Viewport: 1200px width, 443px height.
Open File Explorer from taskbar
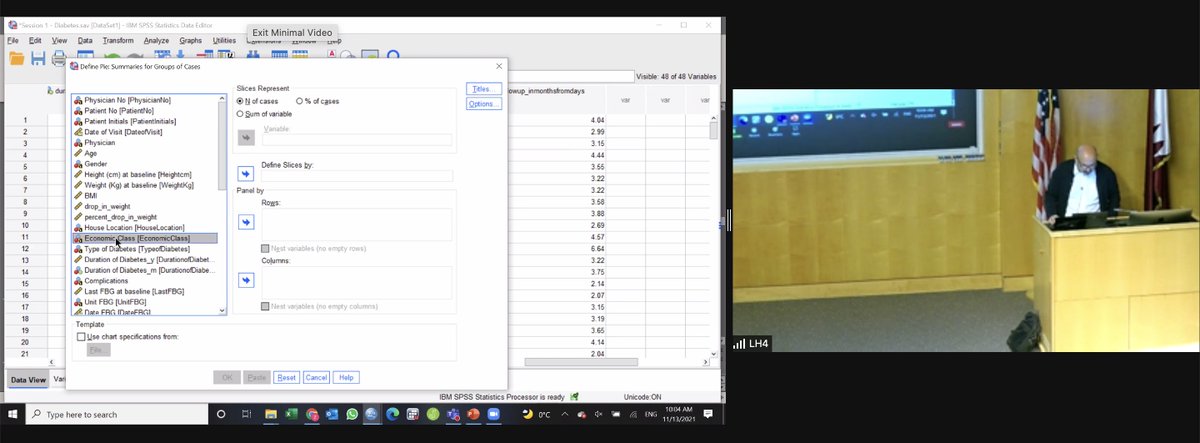tap(271, 414)
